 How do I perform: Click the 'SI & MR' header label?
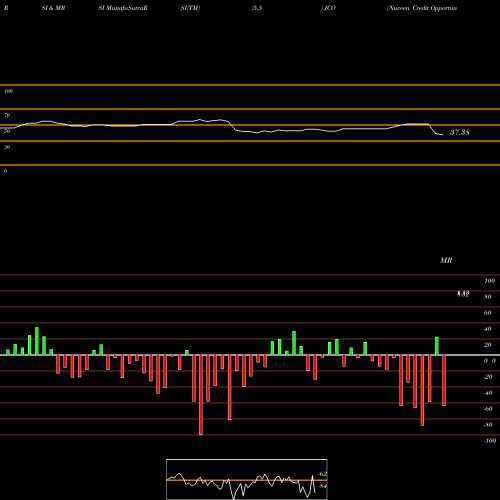tap(53, 8)
